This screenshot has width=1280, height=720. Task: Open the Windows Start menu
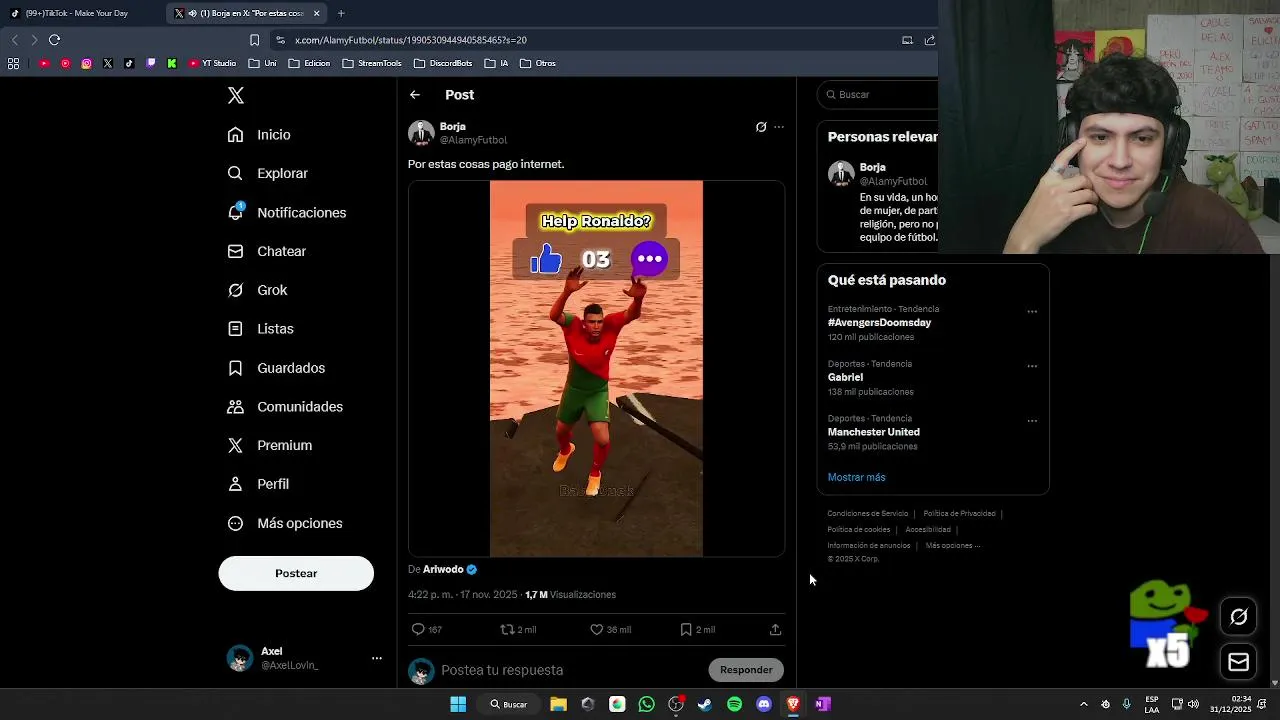click(458, 704)
